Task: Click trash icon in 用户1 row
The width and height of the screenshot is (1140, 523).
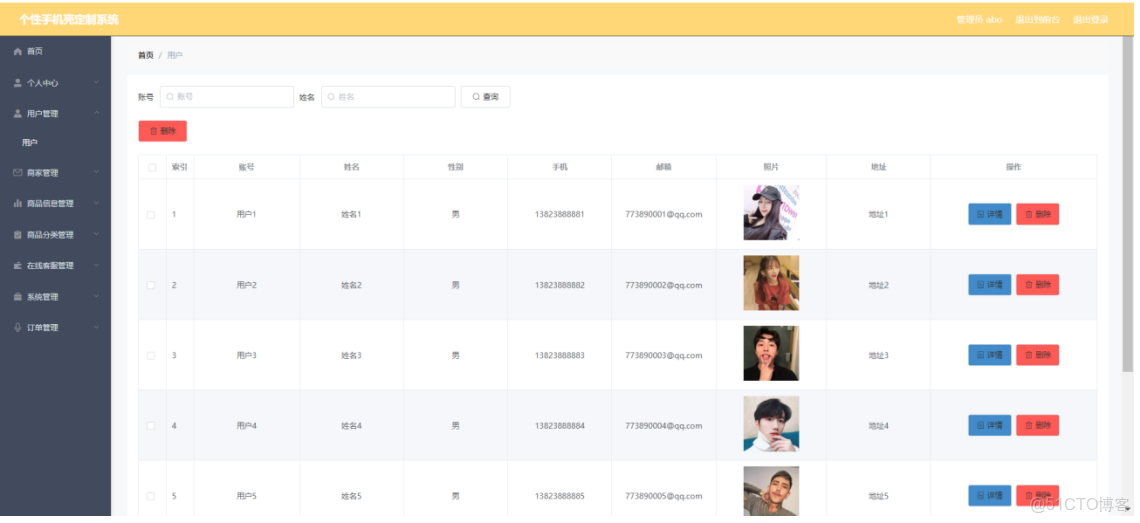Action: [x=1029, y=214]
